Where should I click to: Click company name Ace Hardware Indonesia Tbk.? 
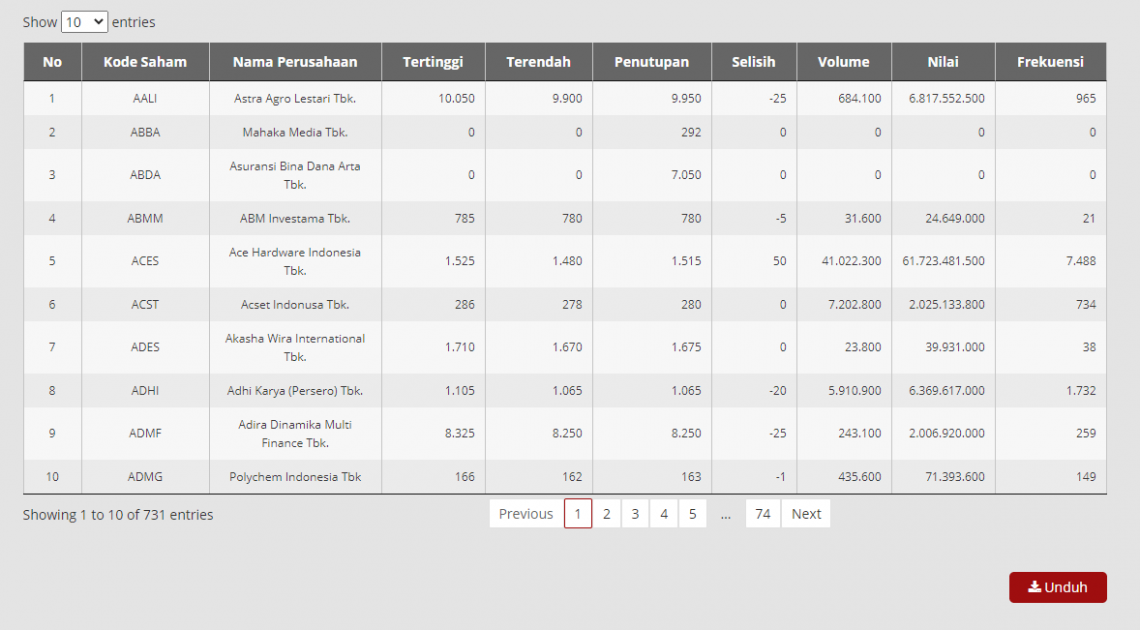[295, 262]
